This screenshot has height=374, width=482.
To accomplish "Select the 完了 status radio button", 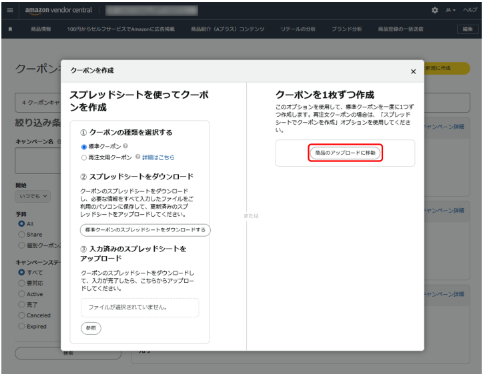I will pyautogui.click(x=22, y=305).
